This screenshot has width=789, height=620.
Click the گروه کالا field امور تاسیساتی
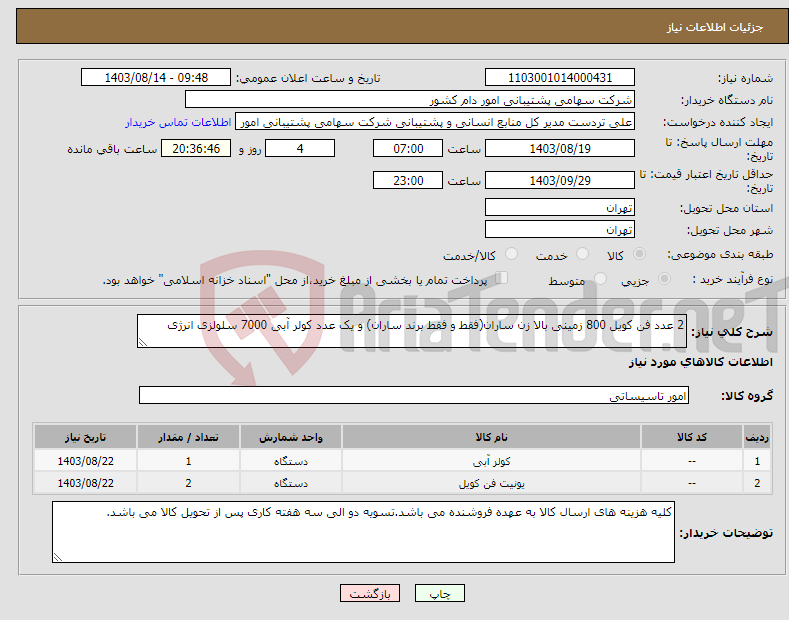tap(414, 396)
